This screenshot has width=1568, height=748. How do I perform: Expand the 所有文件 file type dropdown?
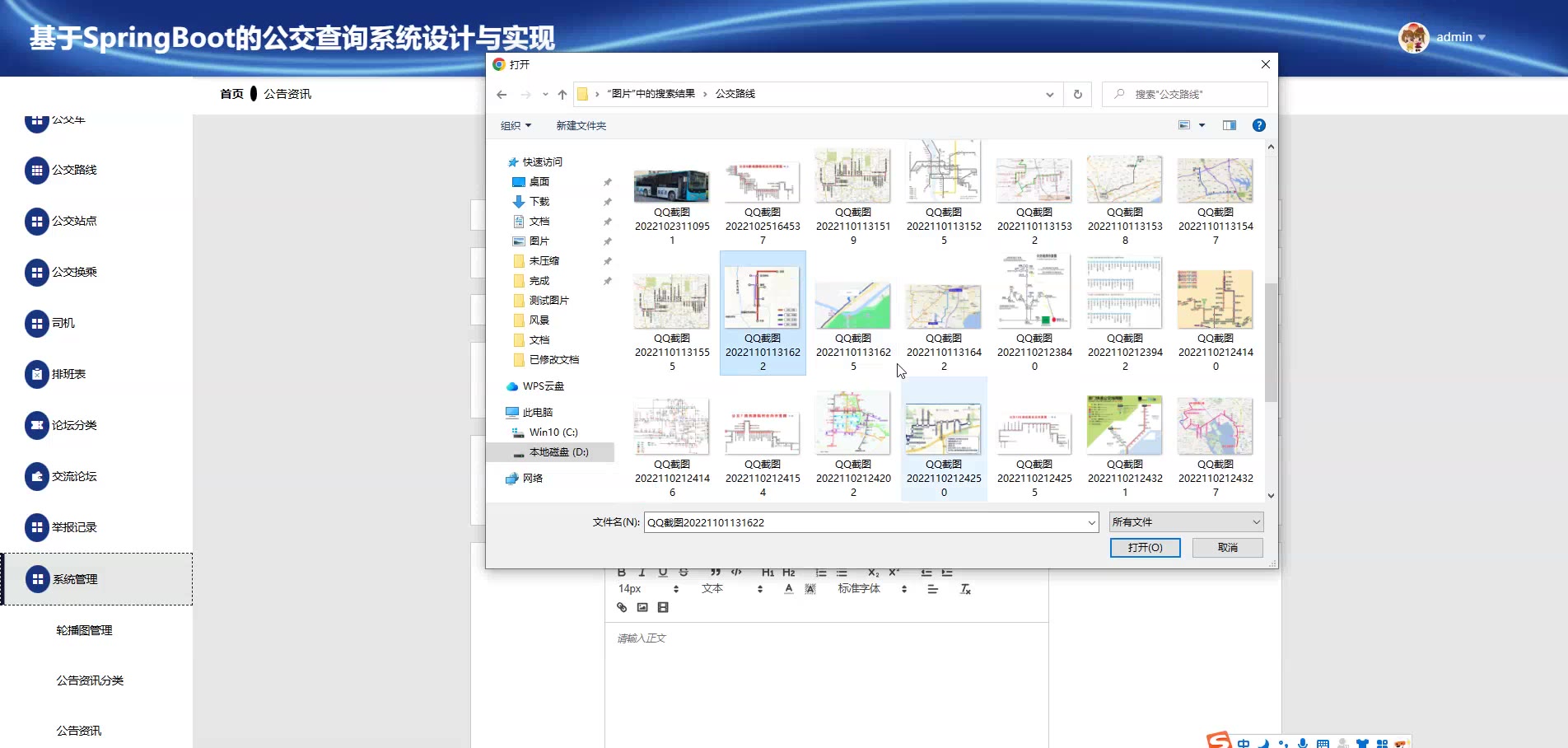coord(1185,522)
